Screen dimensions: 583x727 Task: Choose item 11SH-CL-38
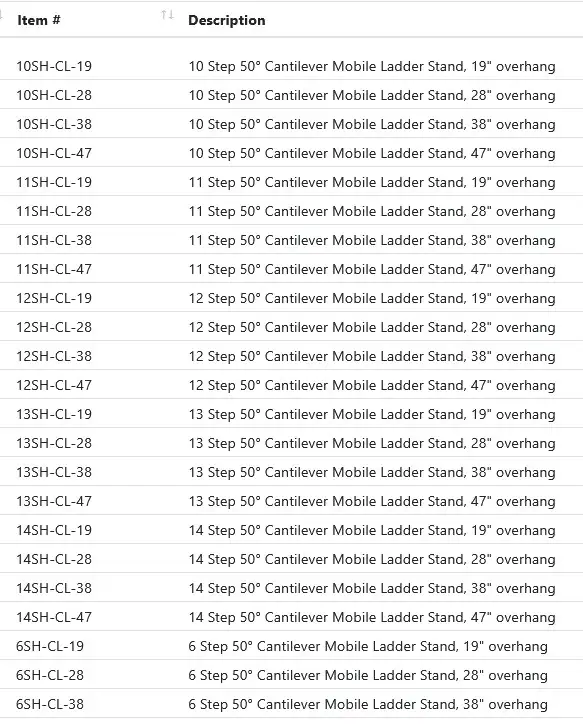(x=54, y=240)
